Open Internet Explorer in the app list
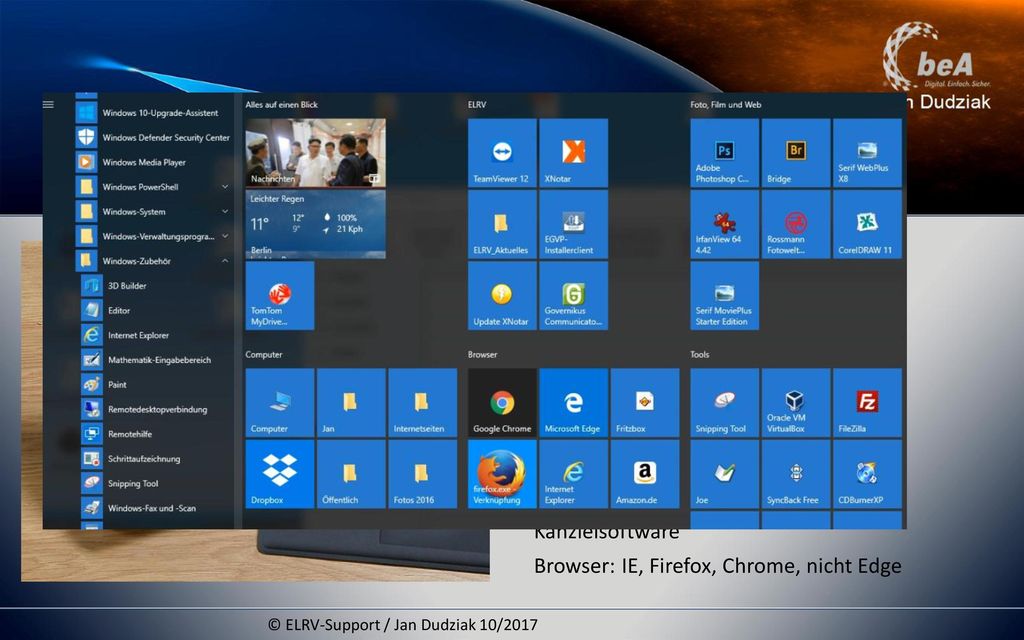This screenshot has height=640, width=1024. (x=157, y=335)
